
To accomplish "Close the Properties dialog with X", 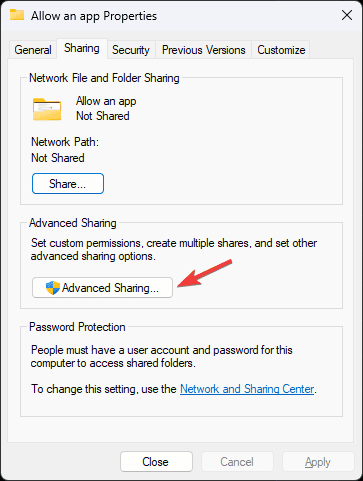I will click(347, 15).
